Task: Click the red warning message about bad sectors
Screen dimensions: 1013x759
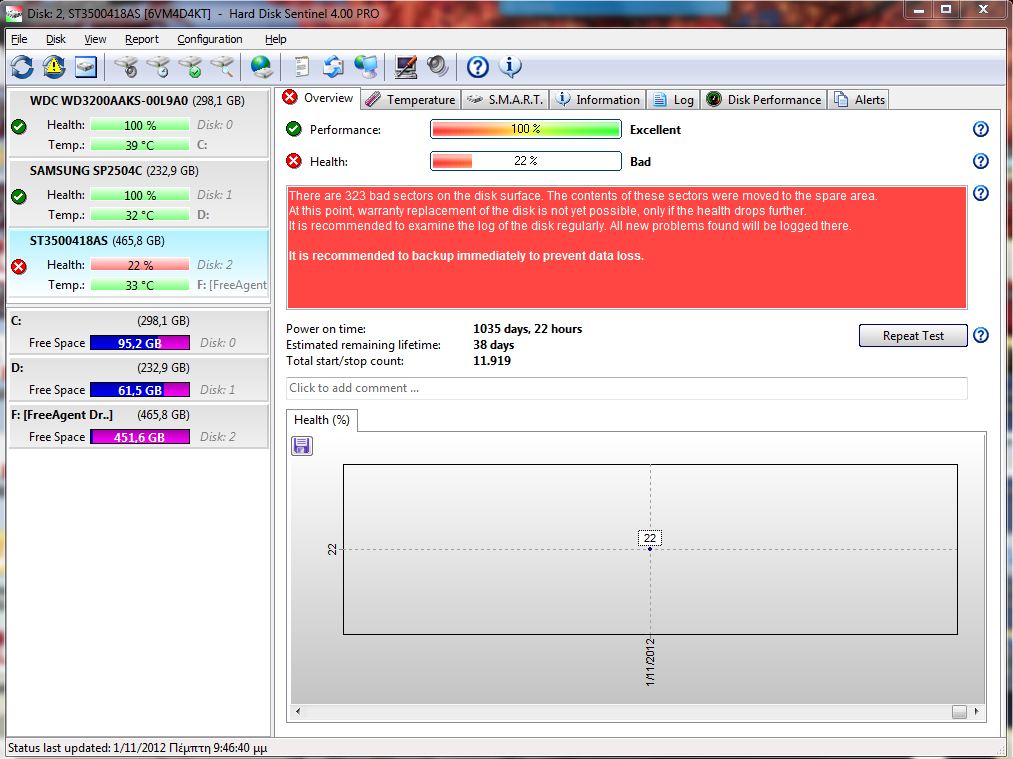Action: pyautogui.click(x=627, y=247)
